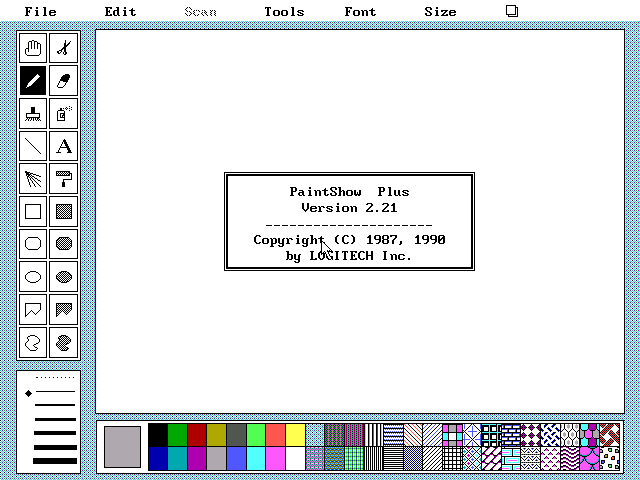Pick the blue zigzag pattern swatch

393,435
